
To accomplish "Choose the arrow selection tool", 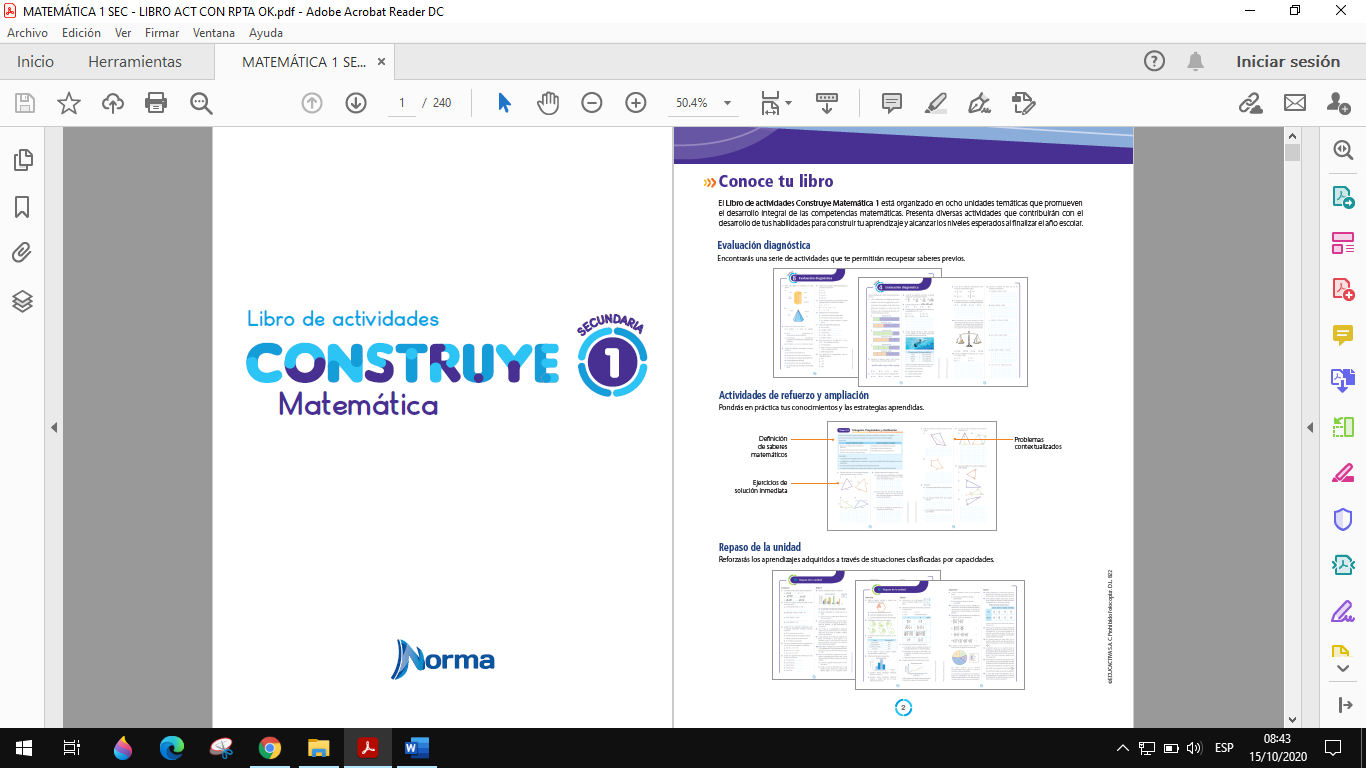I will 504,103.
